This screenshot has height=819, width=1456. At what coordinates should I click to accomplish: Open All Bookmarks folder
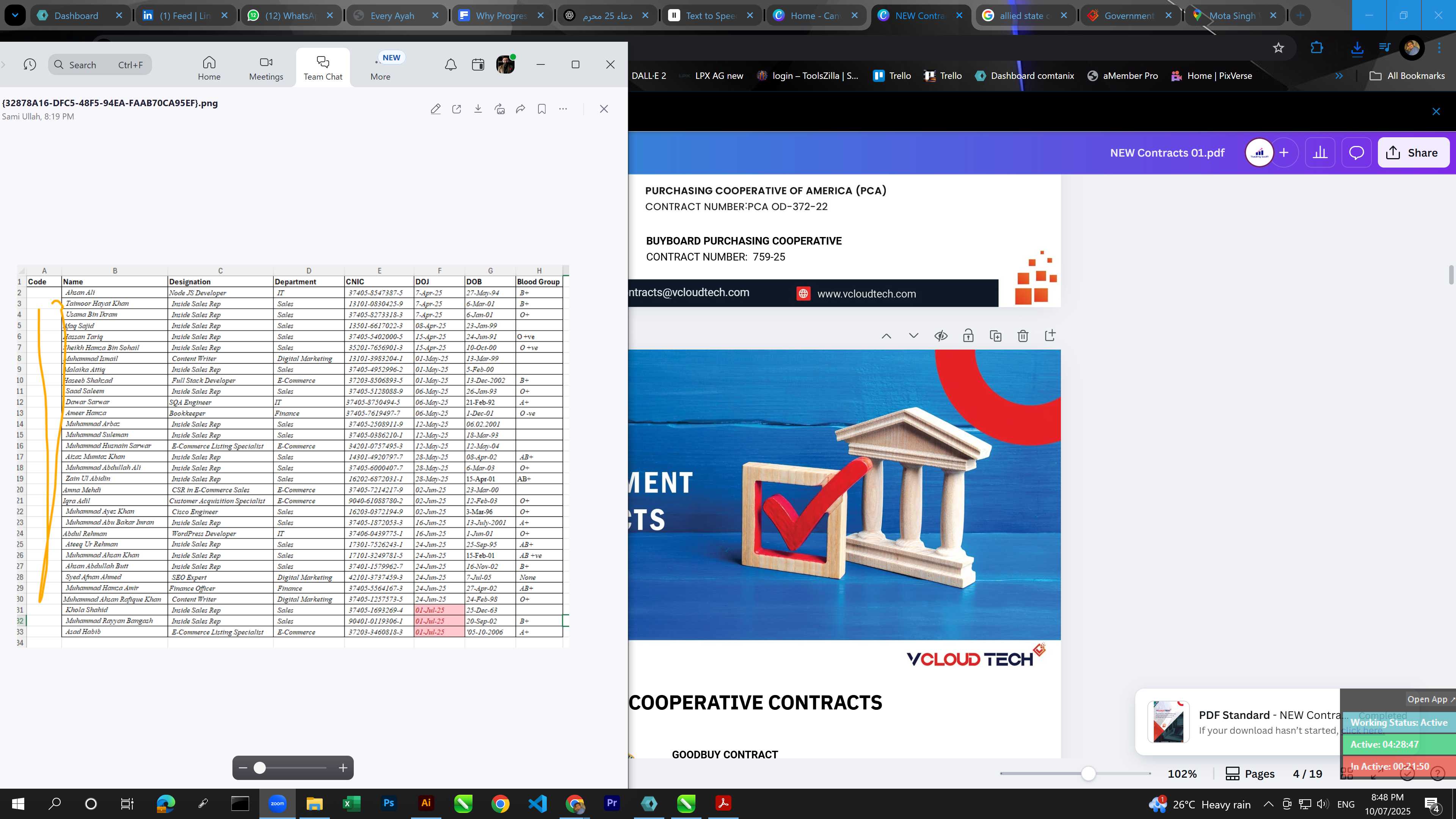tap(1407, 76)
